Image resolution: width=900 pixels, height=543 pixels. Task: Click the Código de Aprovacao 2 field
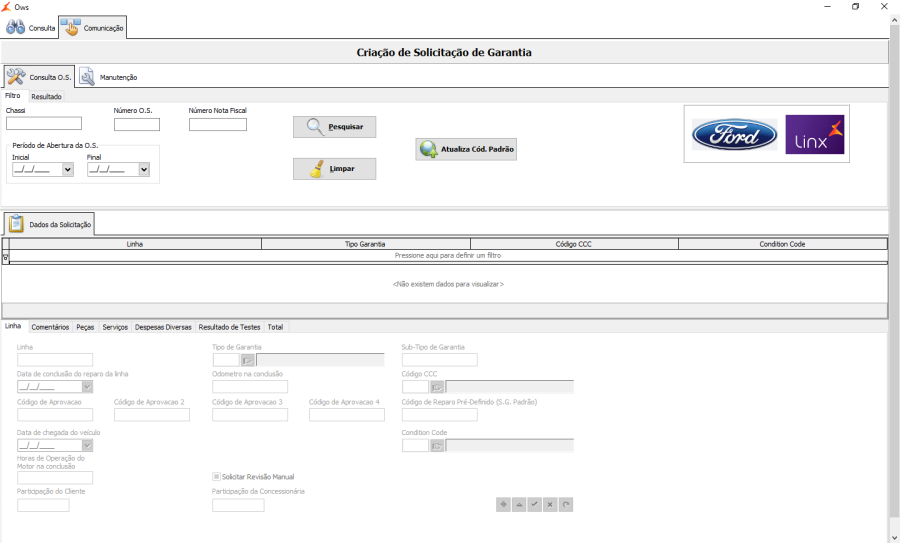[152, 415]
